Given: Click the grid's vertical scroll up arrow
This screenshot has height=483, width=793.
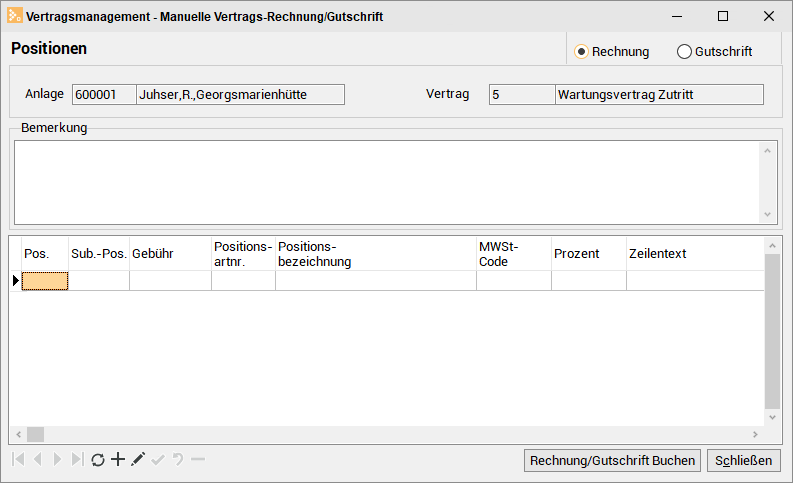Looking at the screenshot, I should [772, 246].
